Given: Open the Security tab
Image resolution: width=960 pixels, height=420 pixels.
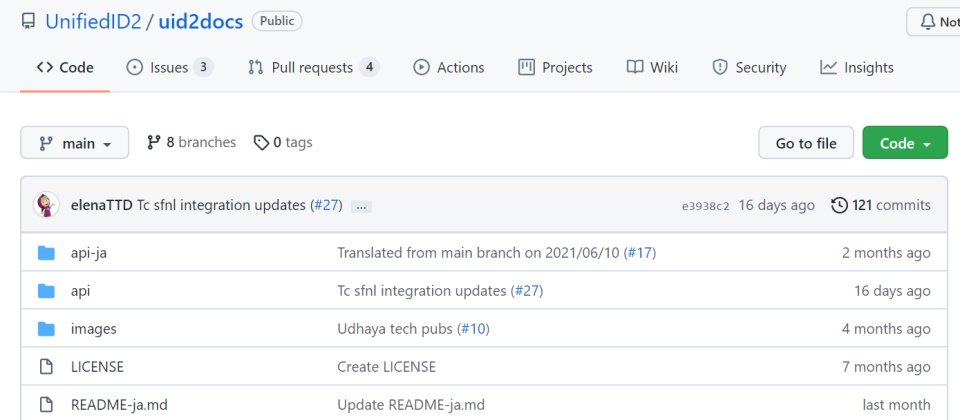Looking at the screenshot, I should 749,67.
